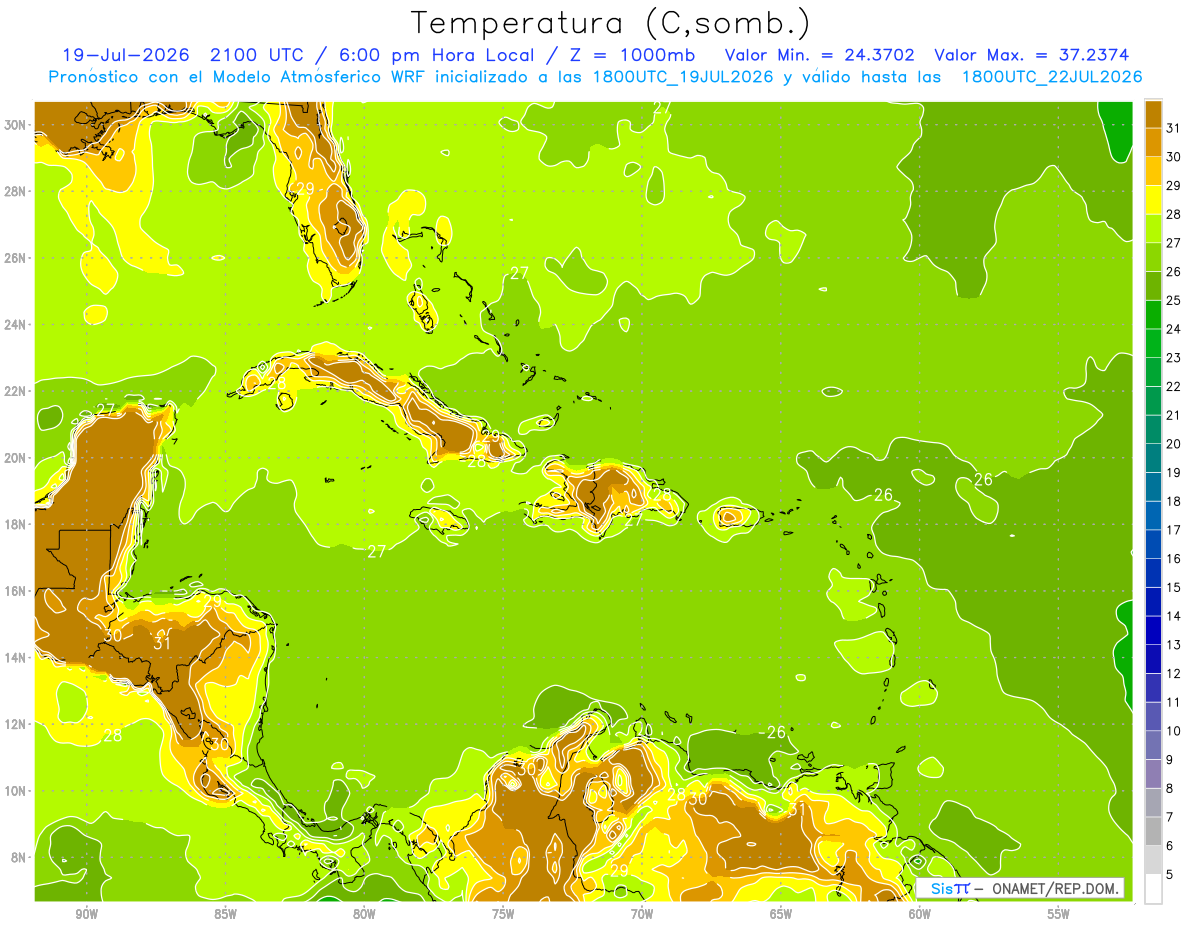
Task: Click the '20N' latitude label
Action: pyautogui.click(x=17, y=458)
